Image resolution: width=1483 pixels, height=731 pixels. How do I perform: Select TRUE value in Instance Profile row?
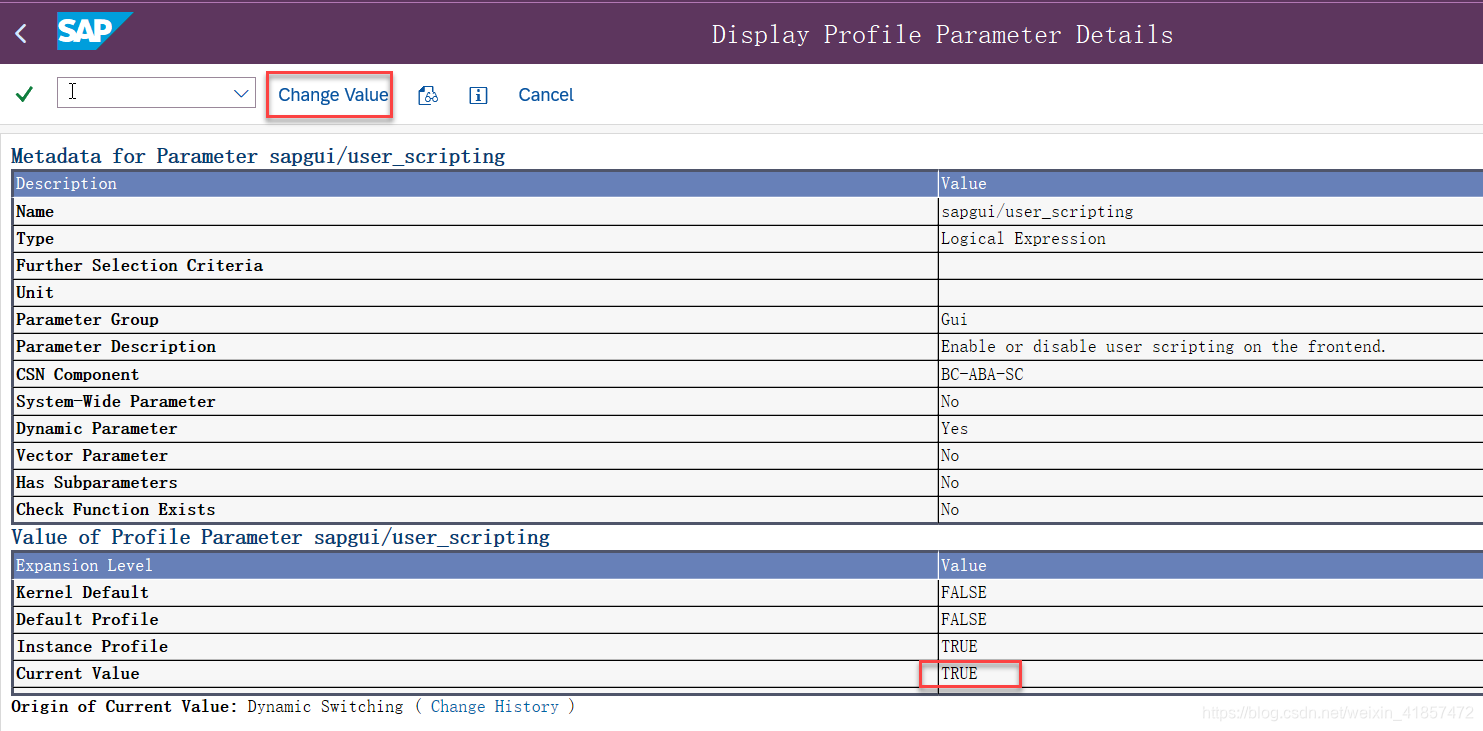click(x=959, y=646)
